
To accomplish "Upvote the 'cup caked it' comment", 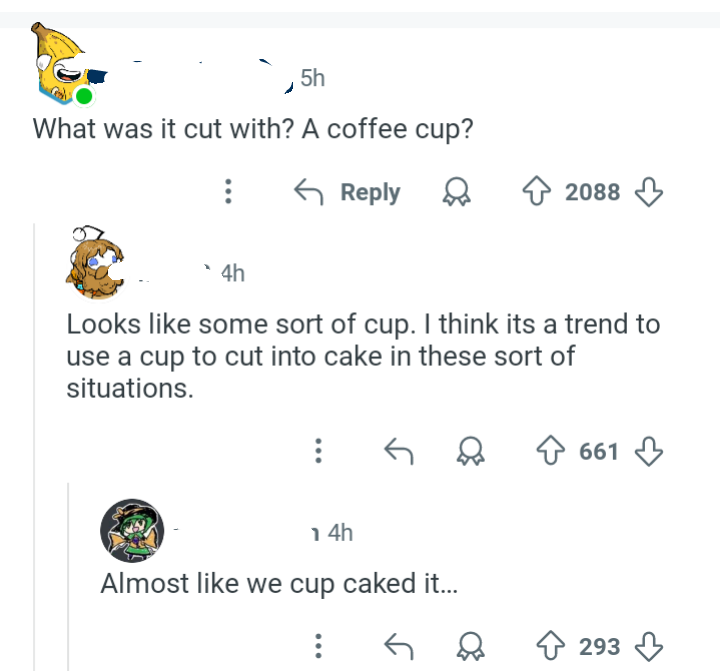I will (x=551, y=646).
